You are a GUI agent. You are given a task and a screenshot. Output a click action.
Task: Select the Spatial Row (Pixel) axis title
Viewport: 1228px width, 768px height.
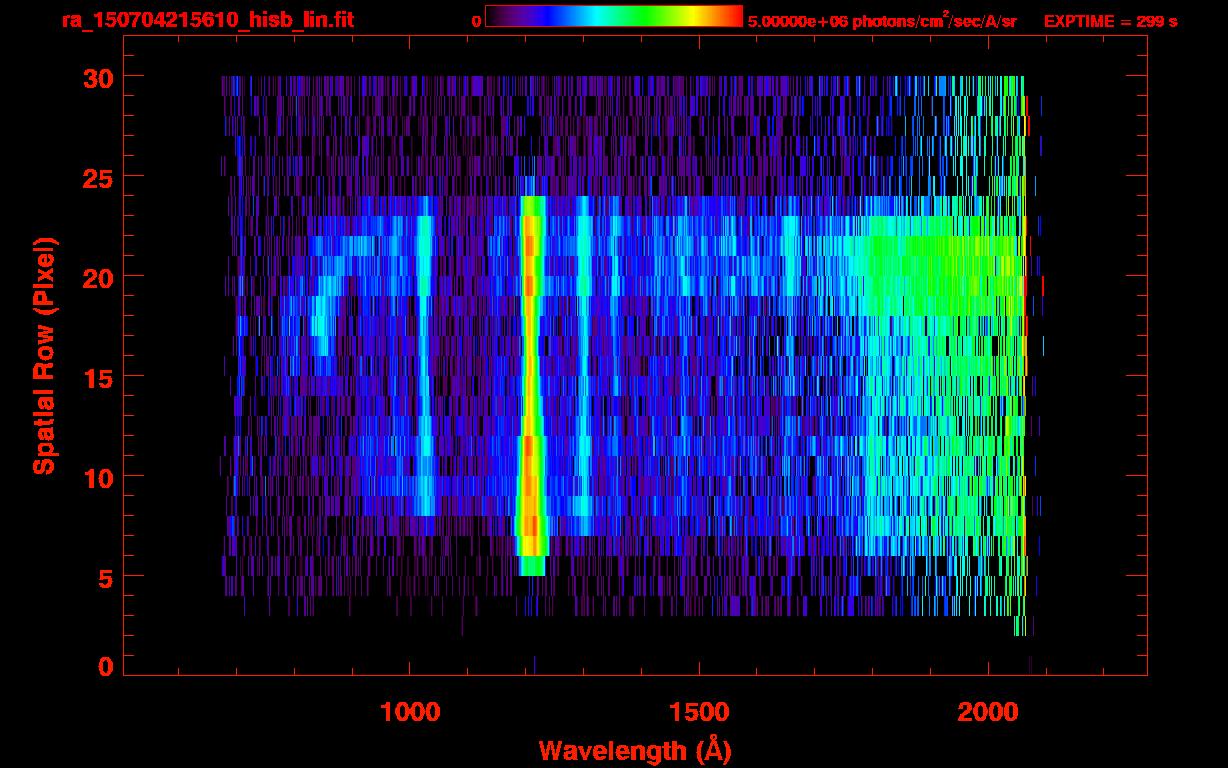tap(44, 355)
